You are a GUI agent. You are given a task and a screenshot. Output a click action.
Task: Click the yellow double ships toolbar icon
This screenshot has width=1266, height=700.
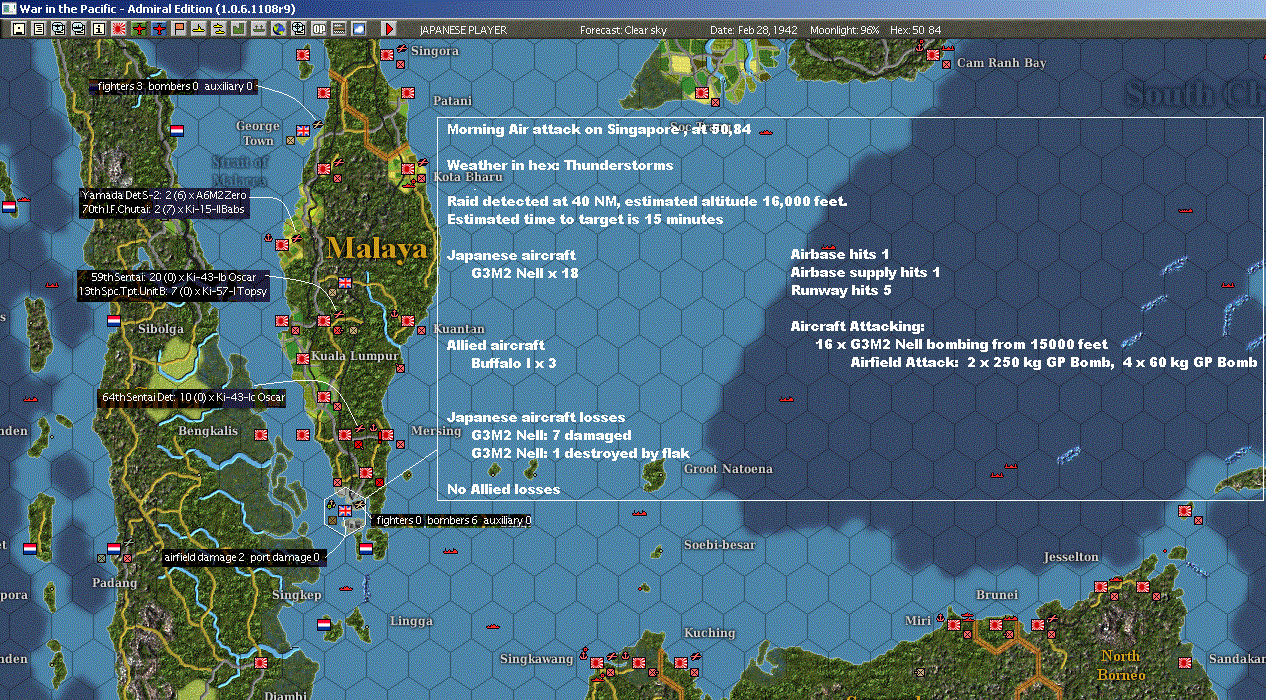(x=218, y=29)
